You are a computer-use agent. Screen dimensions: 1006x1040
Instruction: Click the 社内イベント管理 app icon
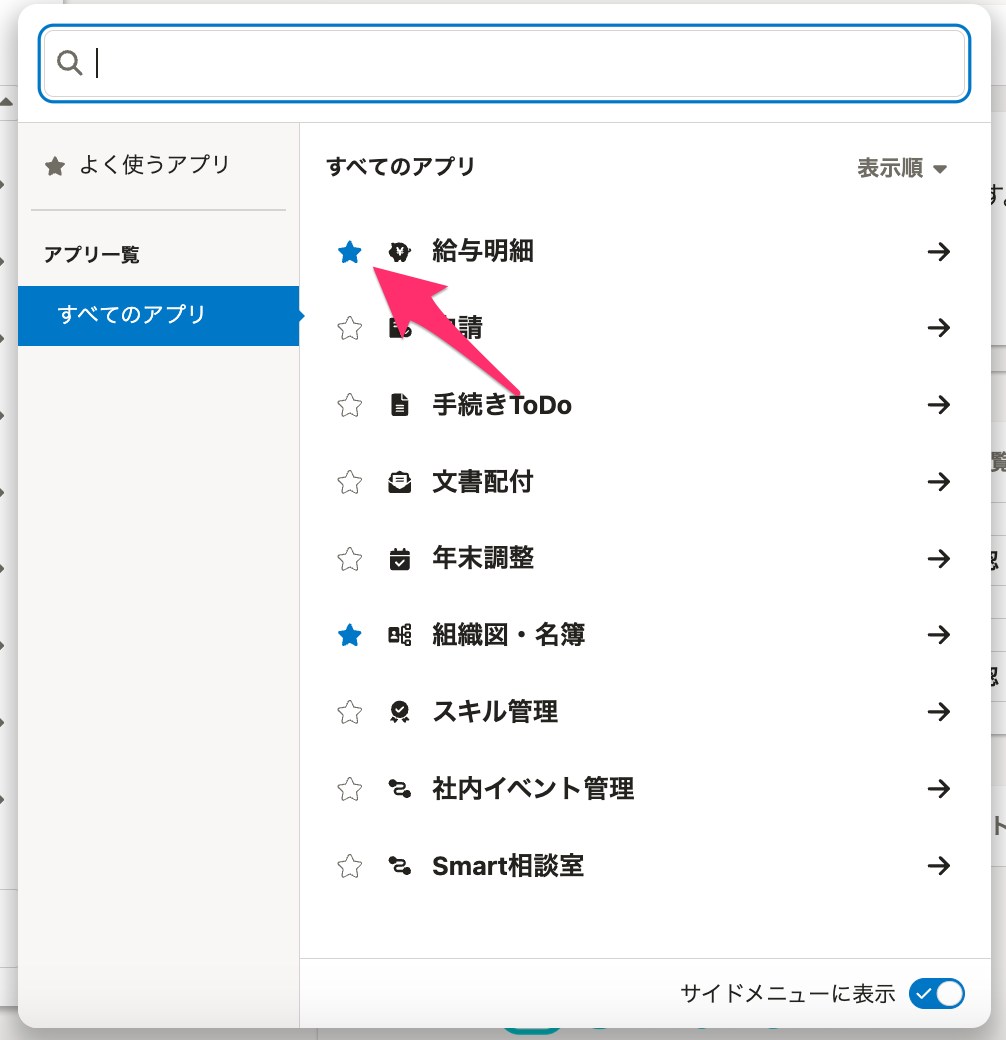(x=400, y=789)
